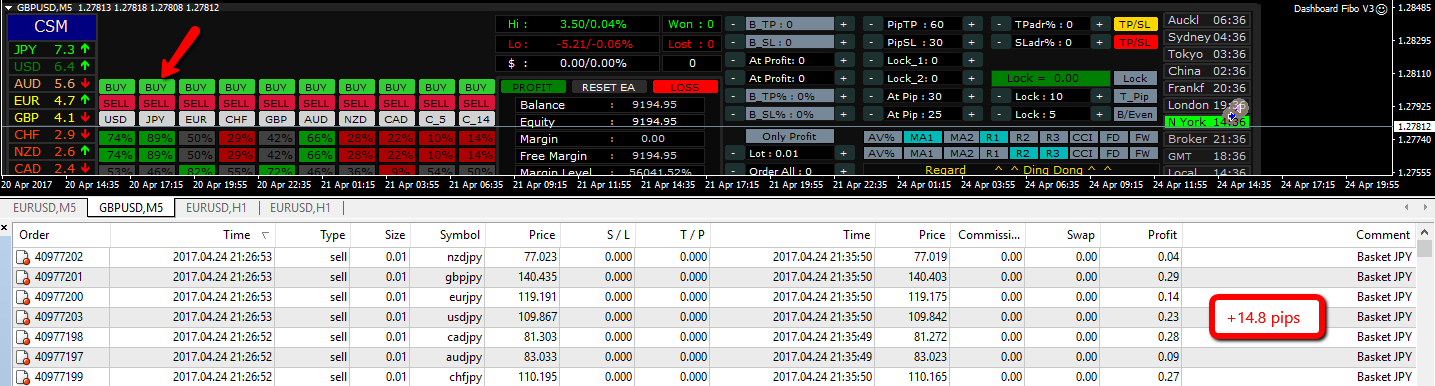
Task: Click the London session time row
Action: (1207, 105)
